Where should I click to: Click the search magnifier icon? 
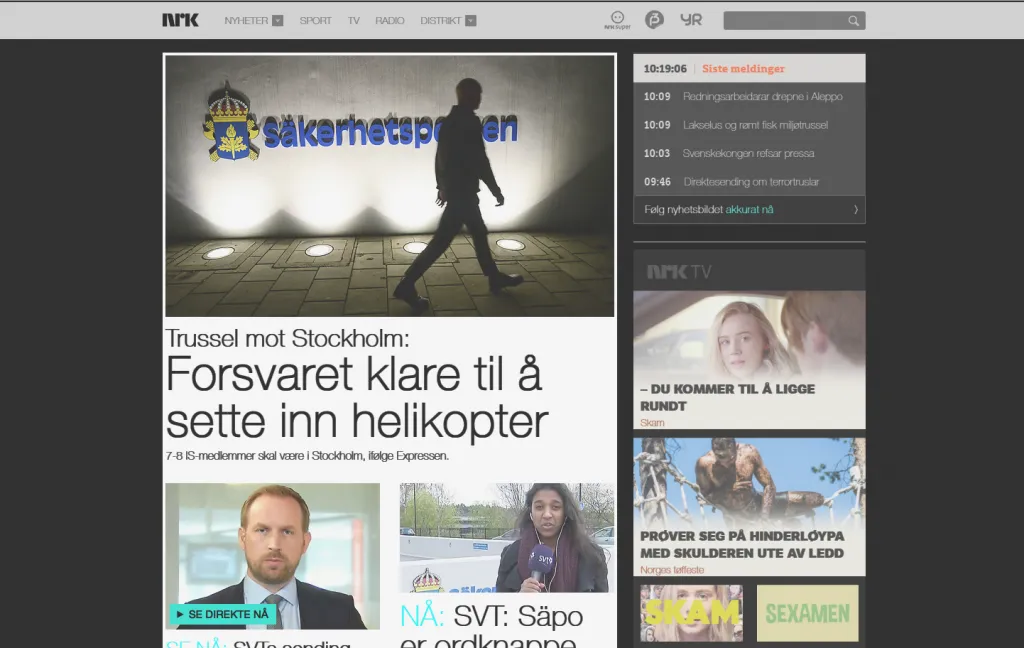pyautogui.click(x=854, y=20)
